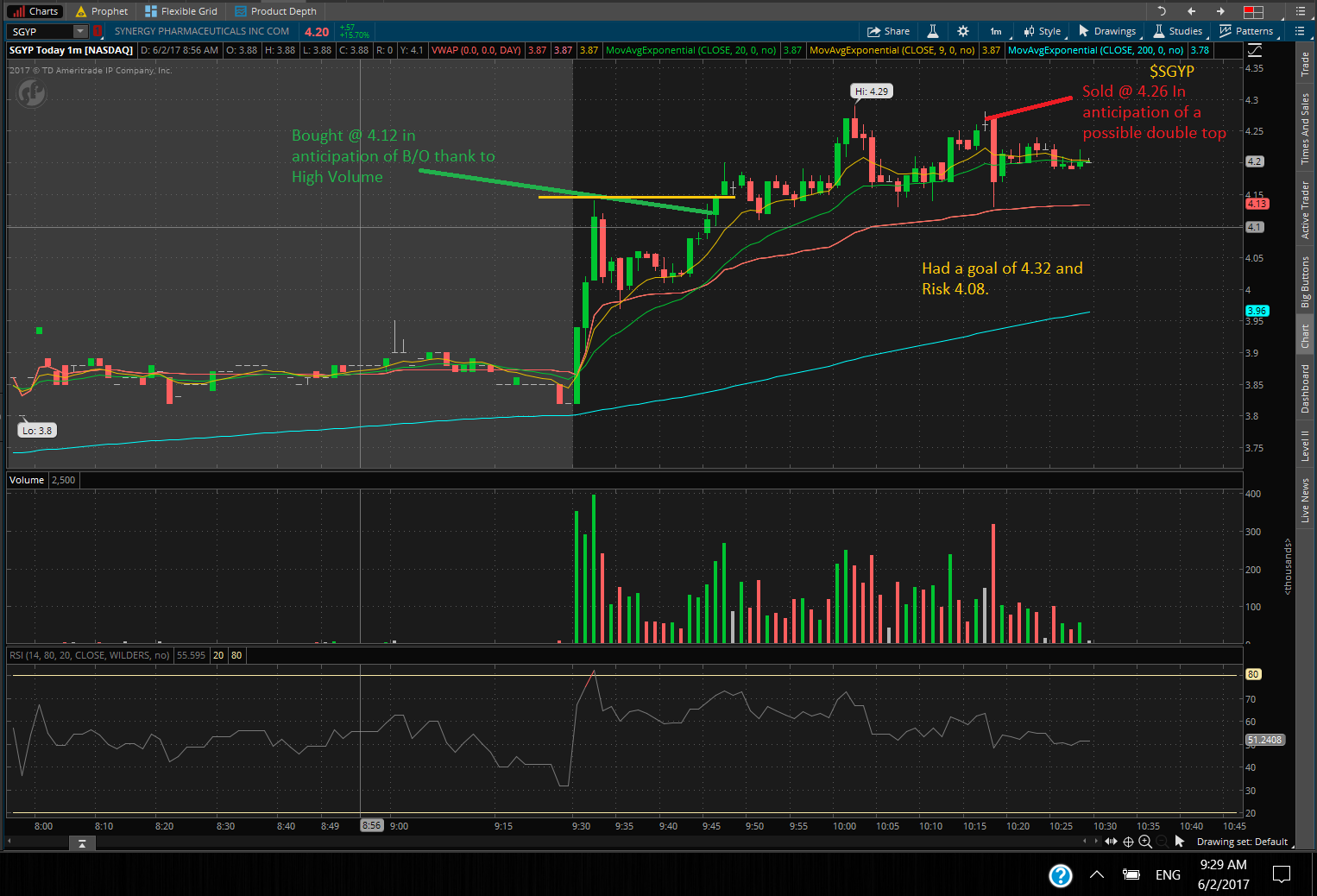Open the Patterns menu
Screen dimensions: 1317x896
[x=1246, y=31]
